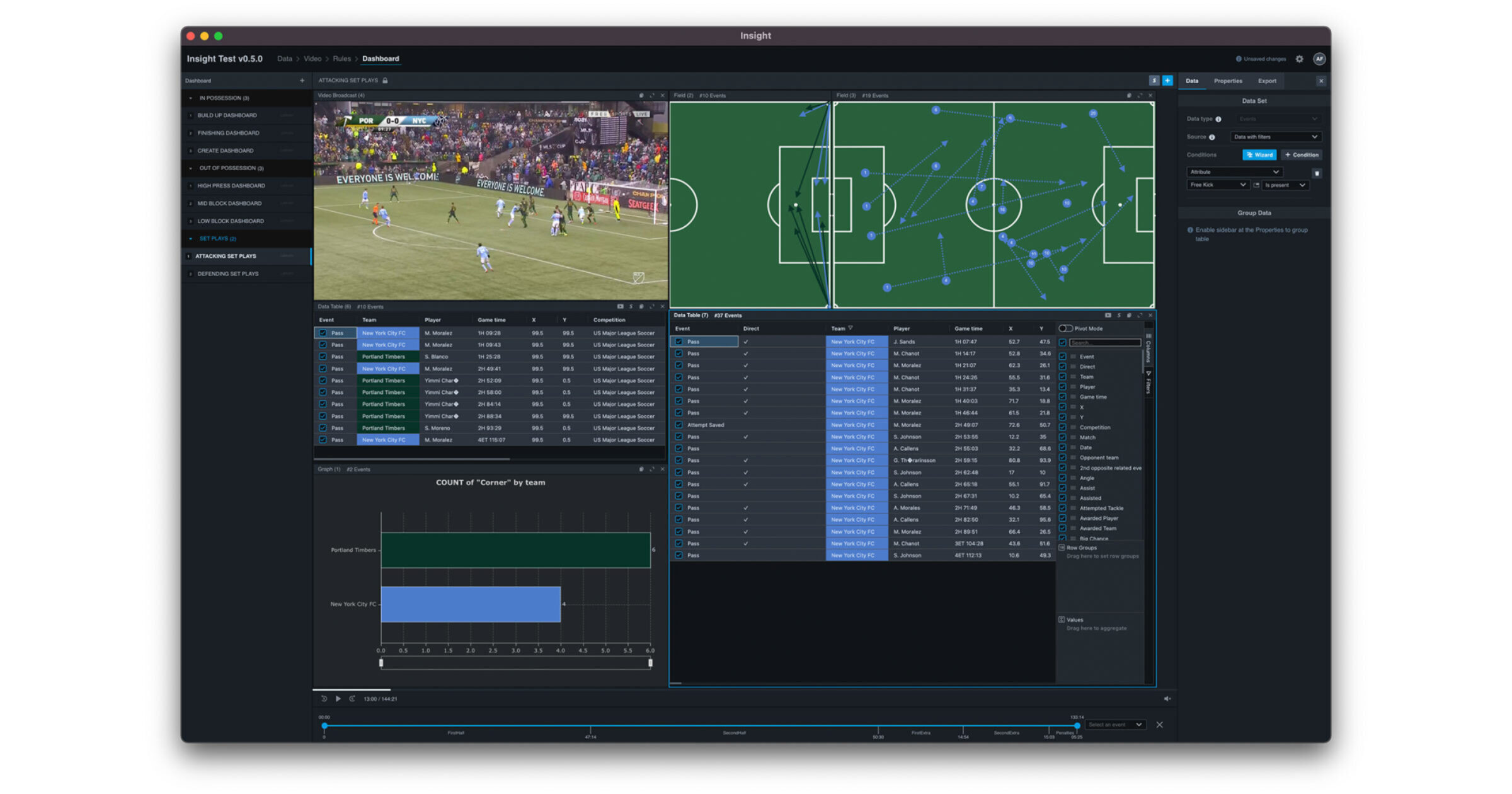Viewport: 1512px width, 794px height.
Task: Click the lock icon beside ATTACKING SET PLAYS title
Action: pyautogui.click(x=386, y=81)
